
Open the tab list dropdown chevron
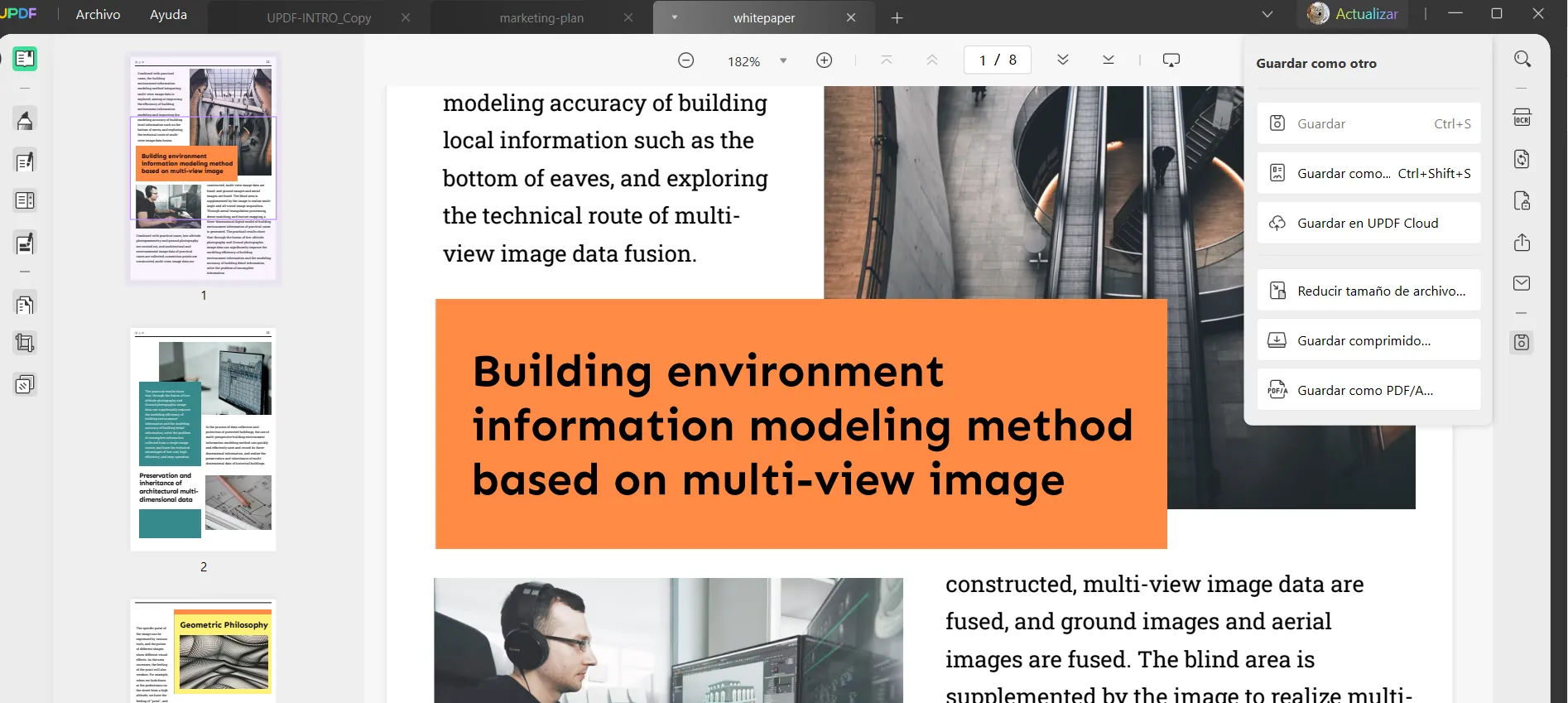click(1267, 14)
